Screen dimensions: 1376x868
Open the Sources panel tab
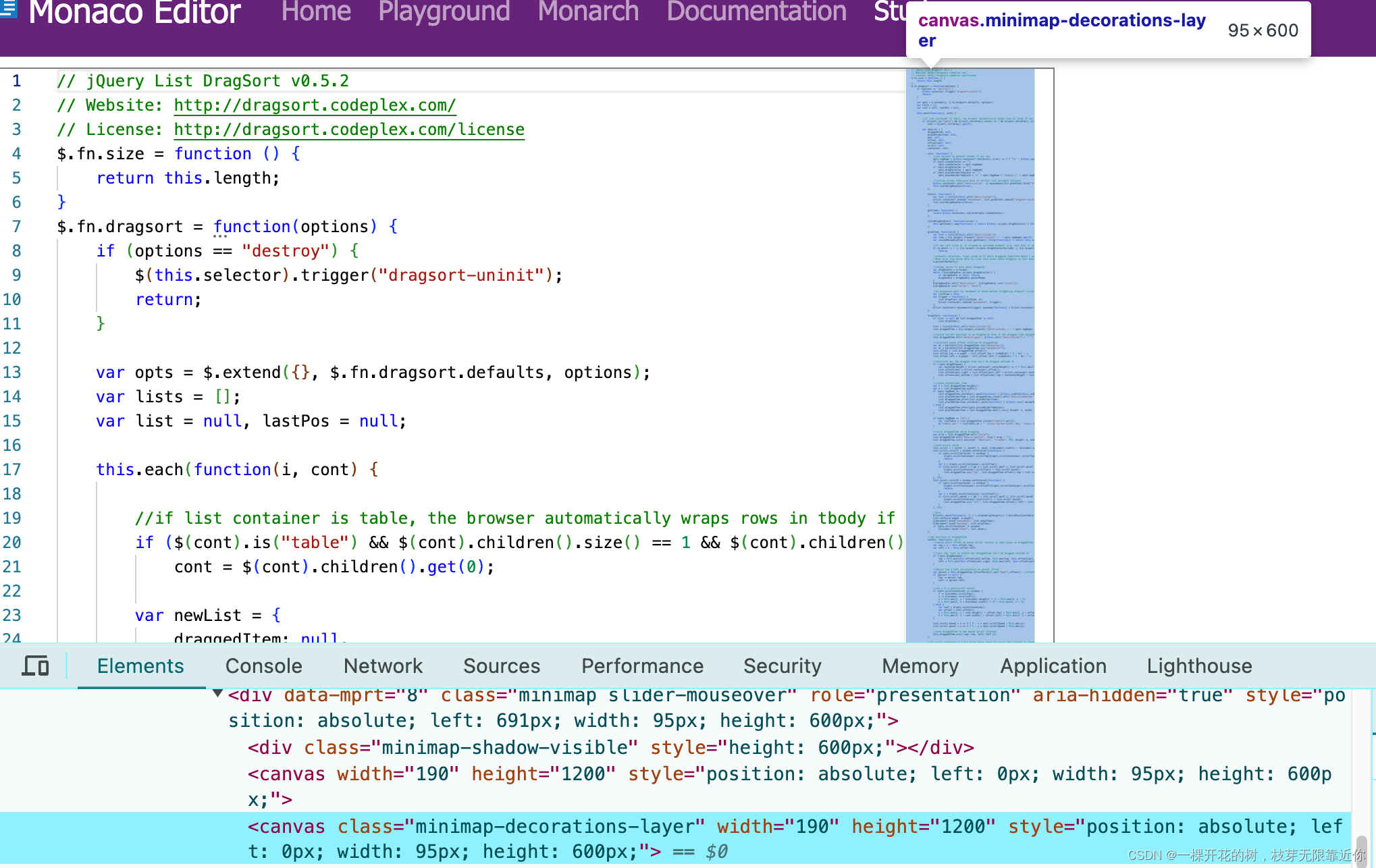coord(502,666)
